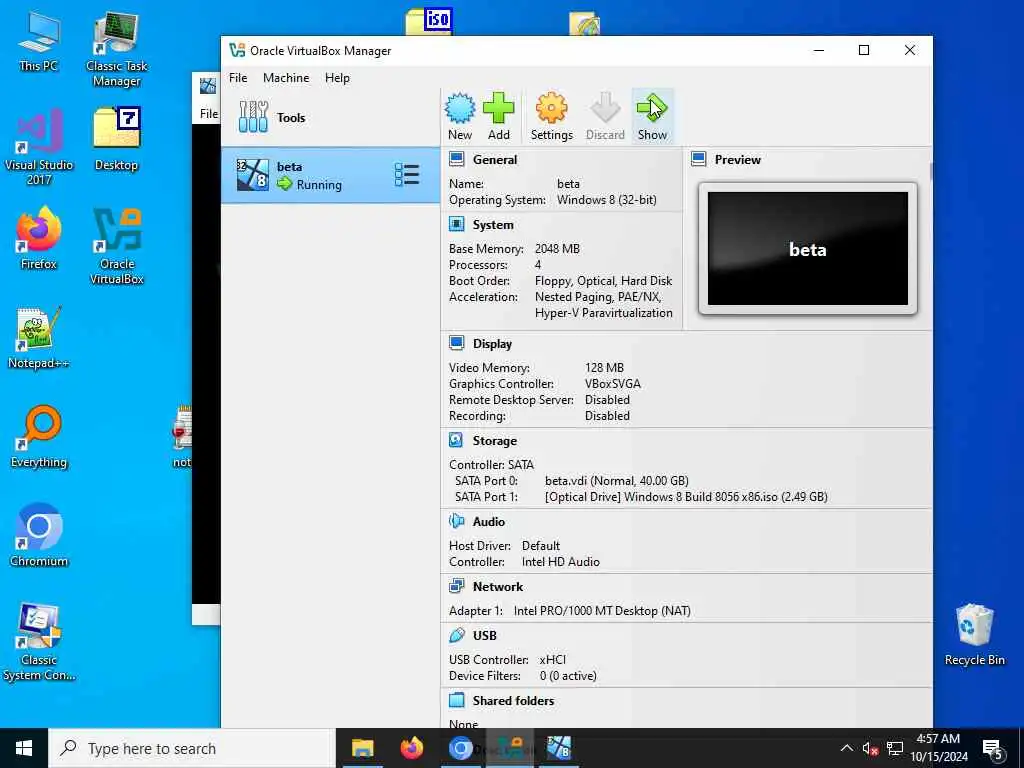Click the Windows 8 (32-bit) operating system value

click(607, 200)
